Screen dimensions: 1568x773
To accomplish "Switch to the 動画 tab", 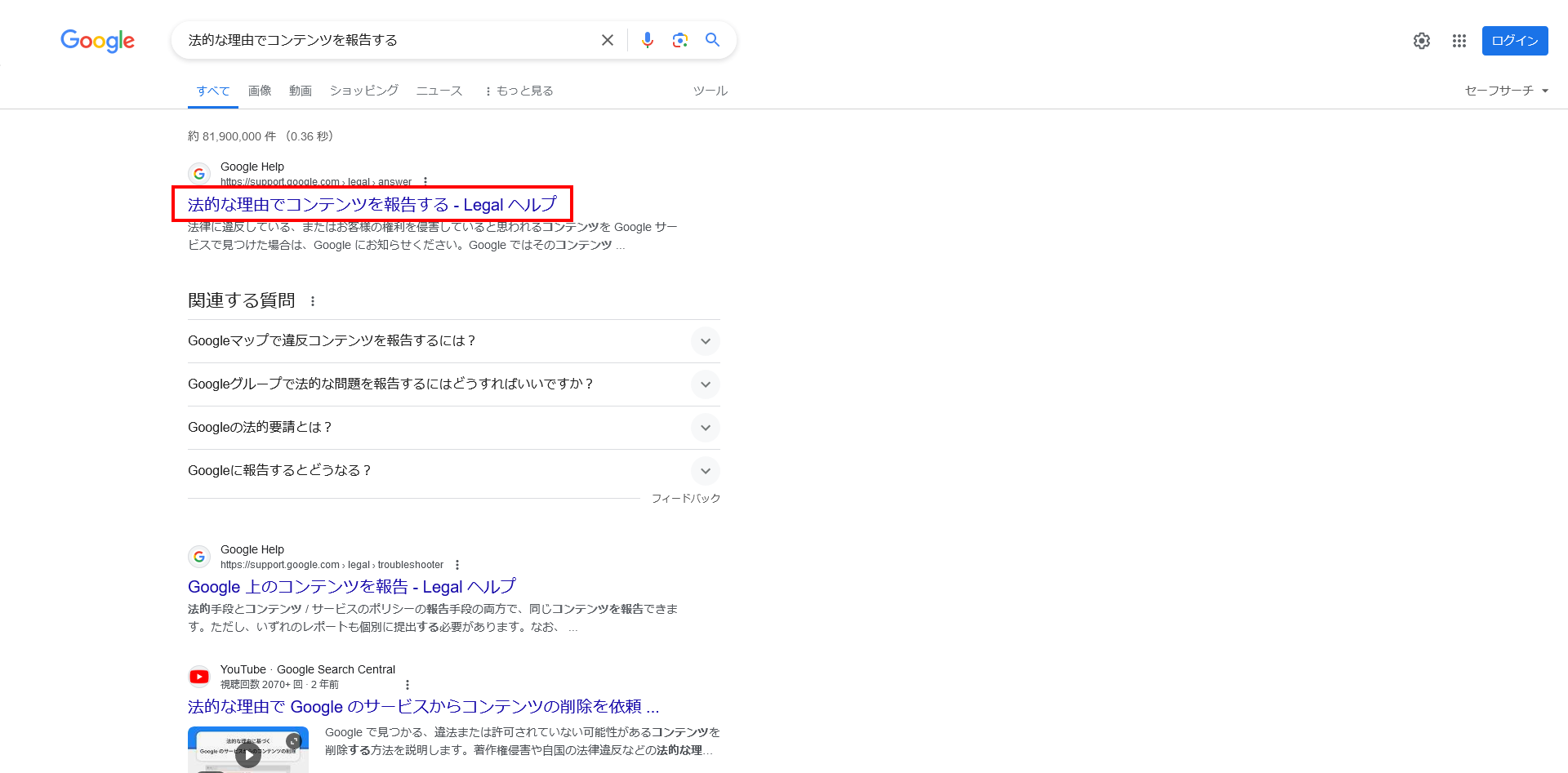I will [301, 91].
